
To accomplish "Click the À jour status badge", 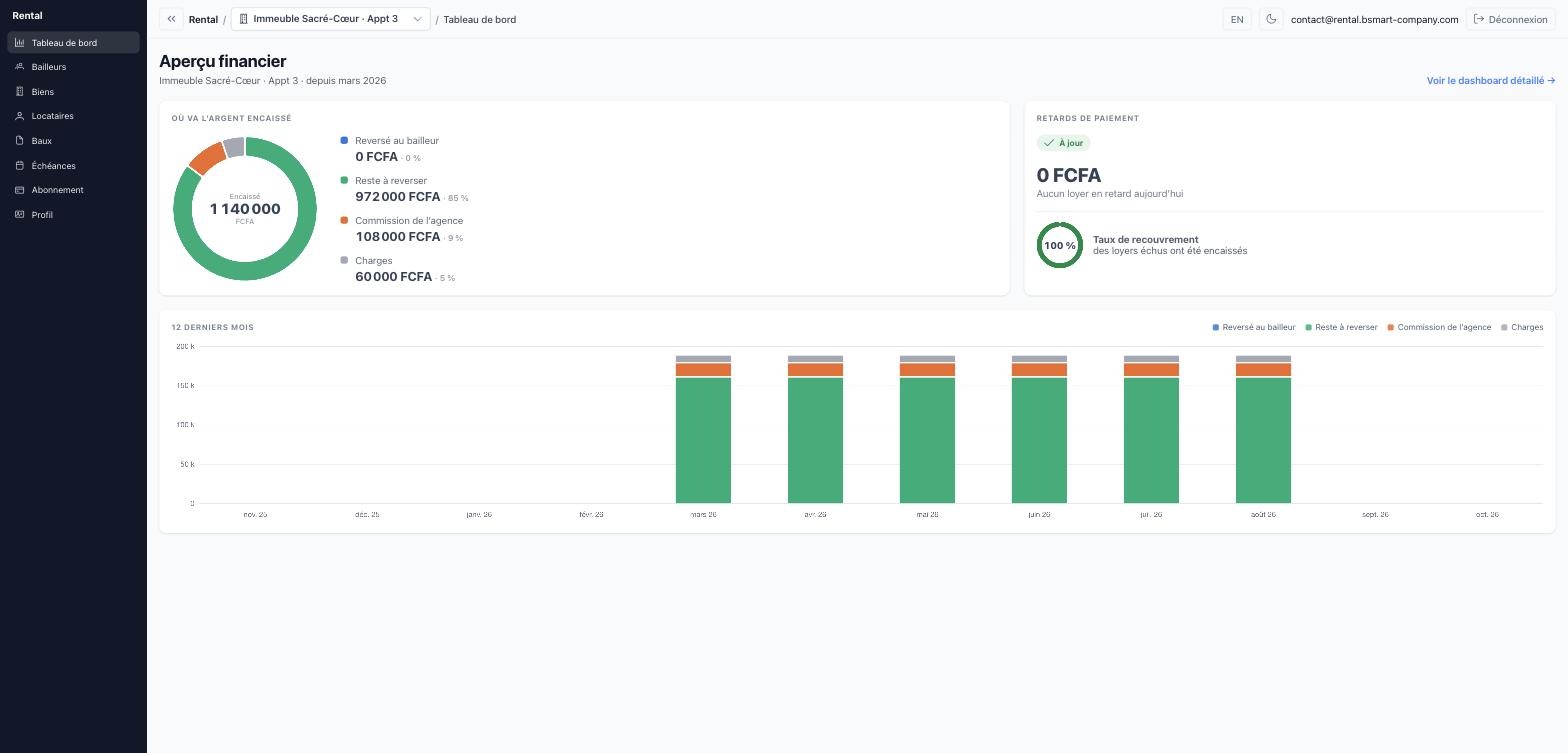I will (x=1063, y=143).
